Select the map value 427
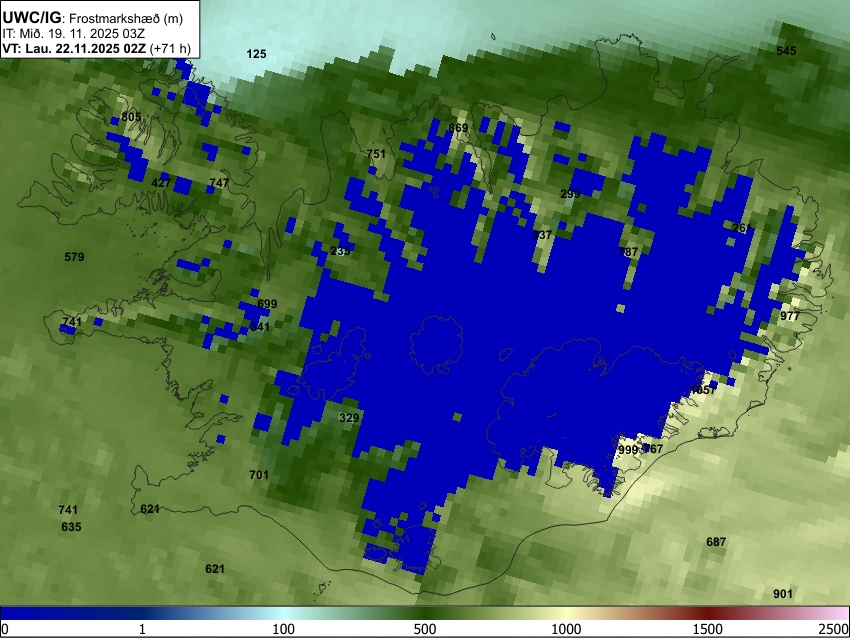 (x=161, y=183)
